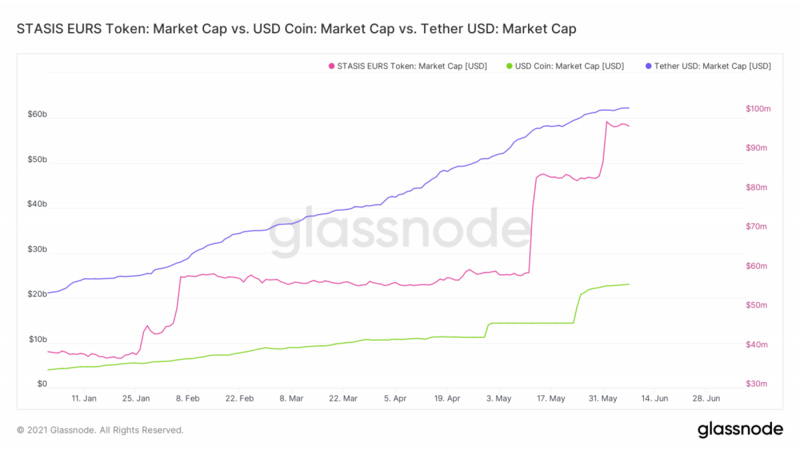Image resolution: width=800 pixels, height=450 pixels.
Task: Click the copyright Glassnode footer text
Action: 100,431
